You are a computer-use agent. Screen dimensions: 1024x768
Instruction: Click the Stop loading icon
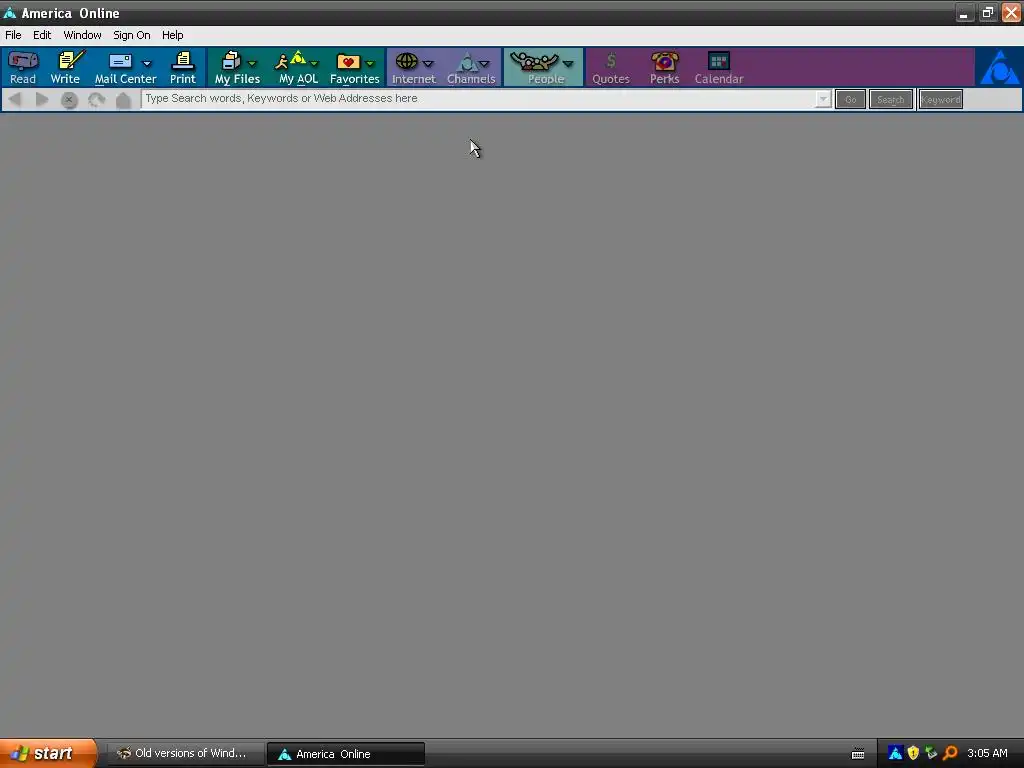click(x=69, y=100)
